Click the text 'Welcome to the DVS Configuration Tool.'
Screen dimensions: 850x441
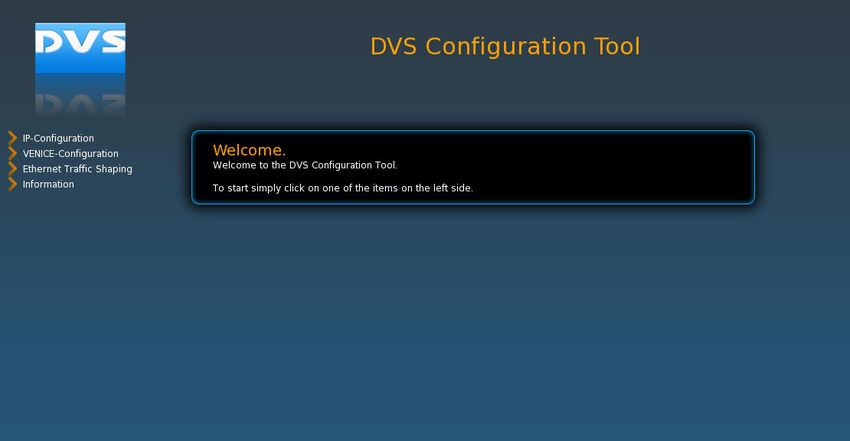click(305, 165)
